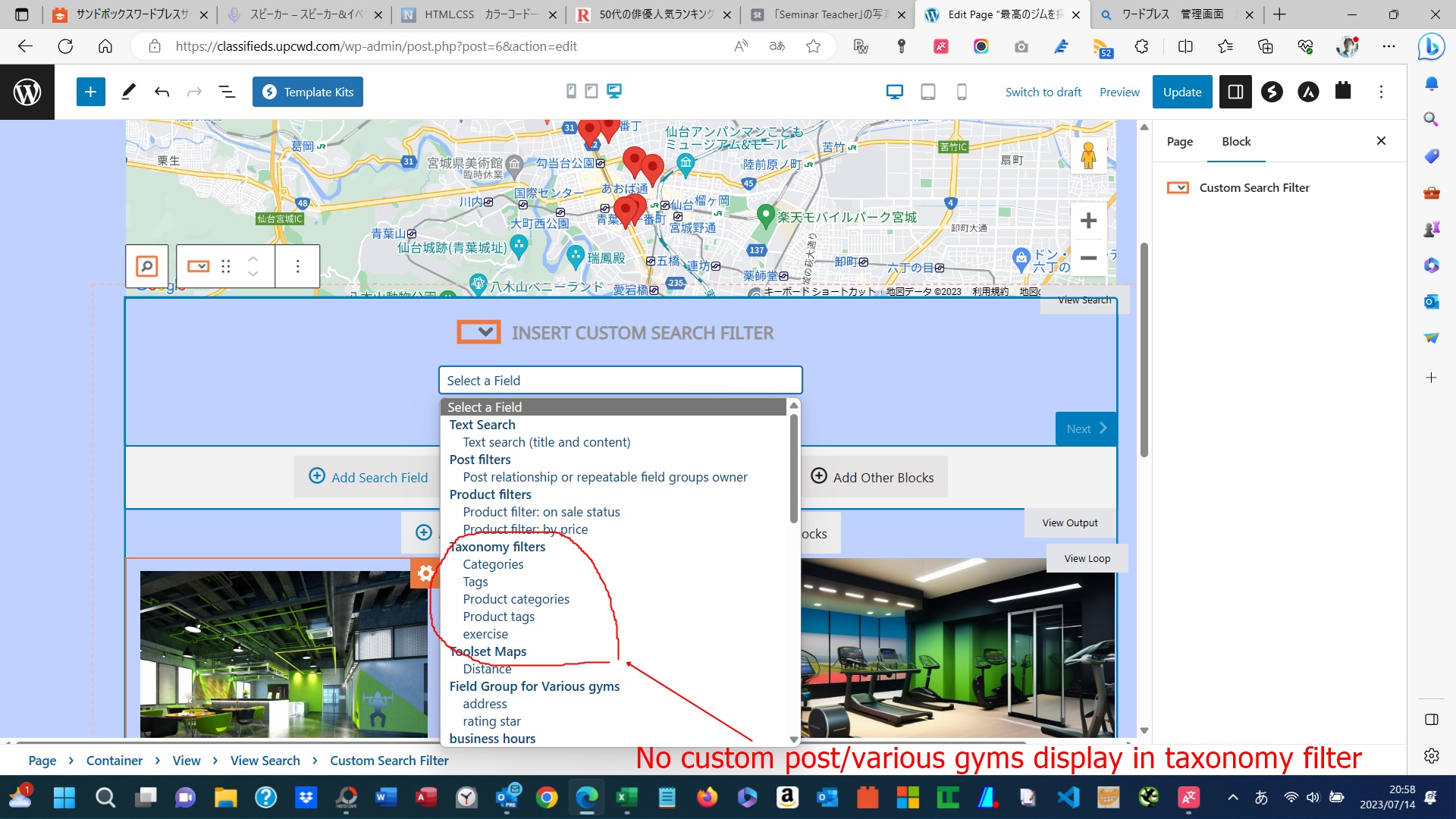Image resolution: width=1456 pixels, height=819 pixels.
Task: Open the Spectra lightning bolt panel
Action: (1272, 92)
